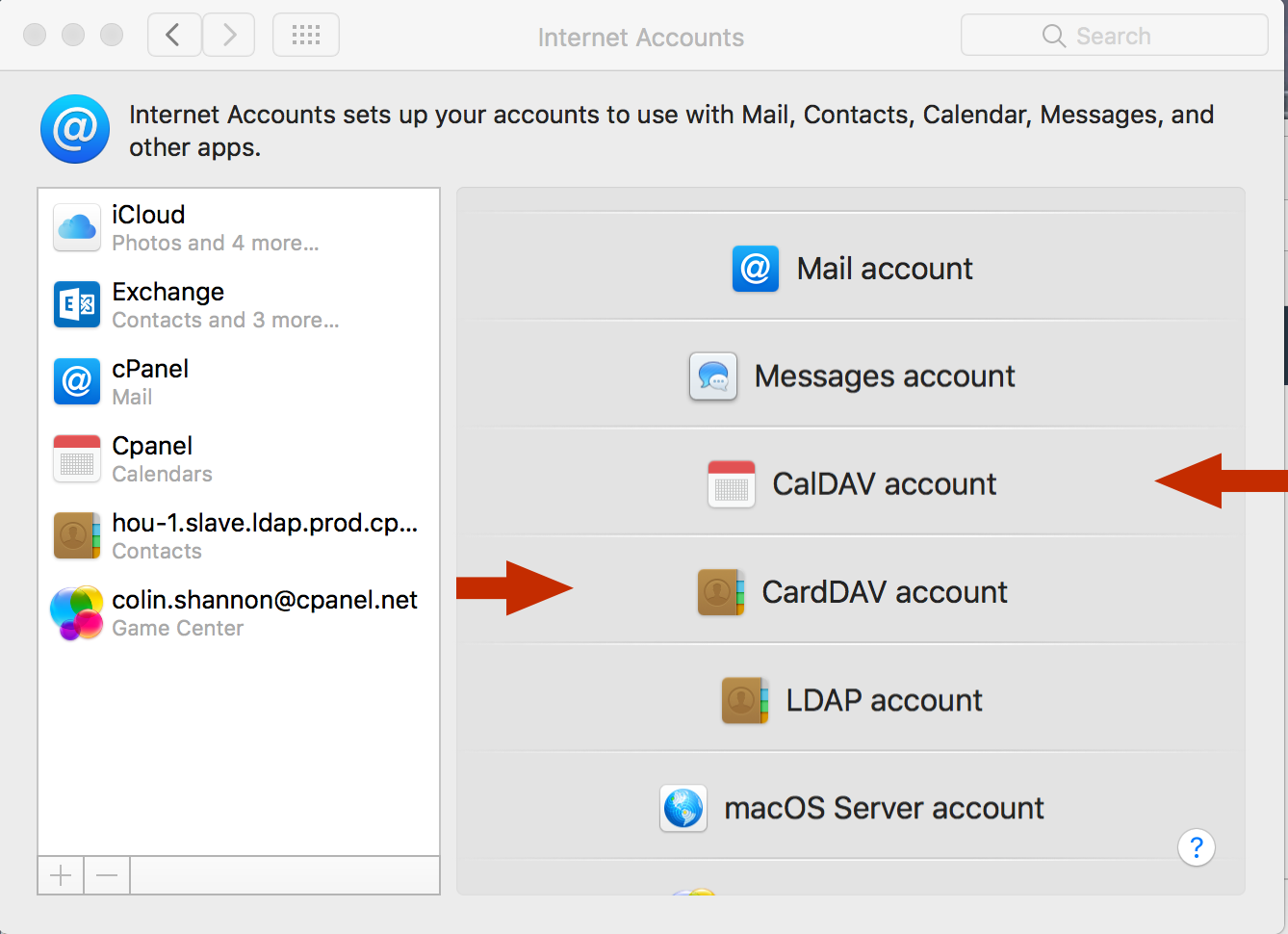Click the close window button
The width and height of the screenshot is (1288, 934).
[35, 35]
